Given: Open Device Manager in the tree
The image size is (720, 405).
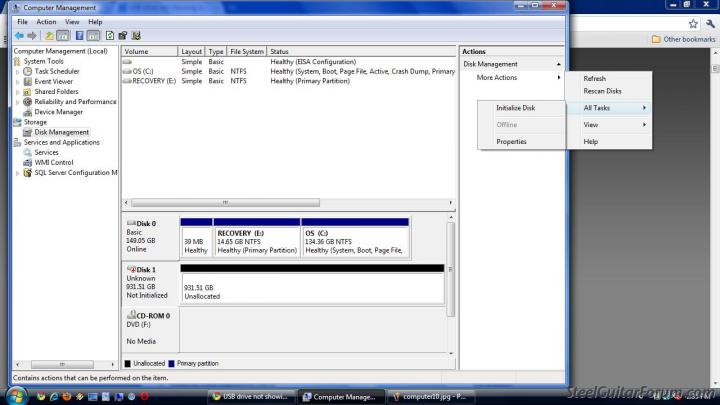Looking at the screenshot, I should 58,112.
